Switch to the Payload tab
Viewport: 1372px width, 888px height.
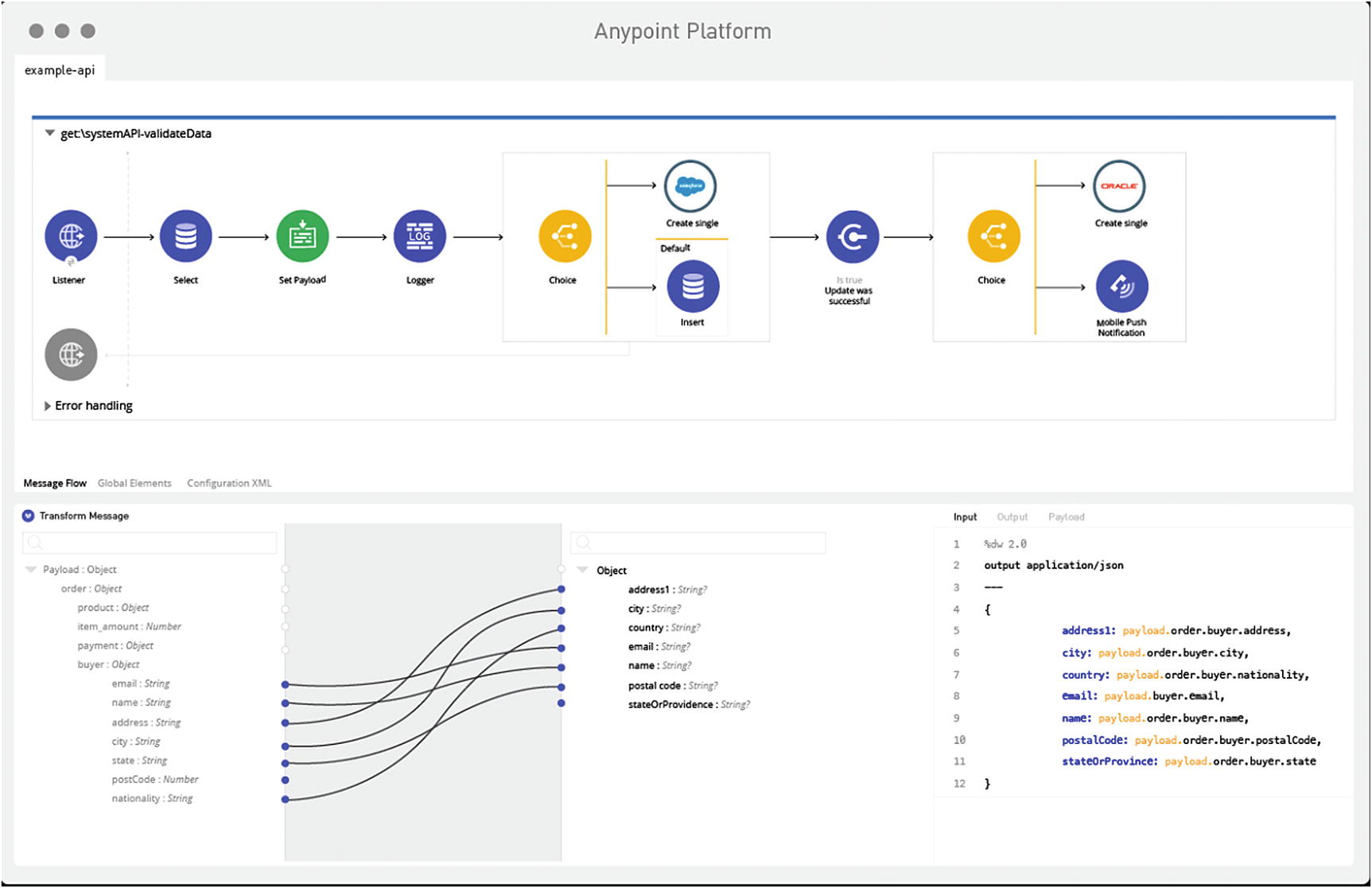pyautogui.click(x=1066, y=517)
